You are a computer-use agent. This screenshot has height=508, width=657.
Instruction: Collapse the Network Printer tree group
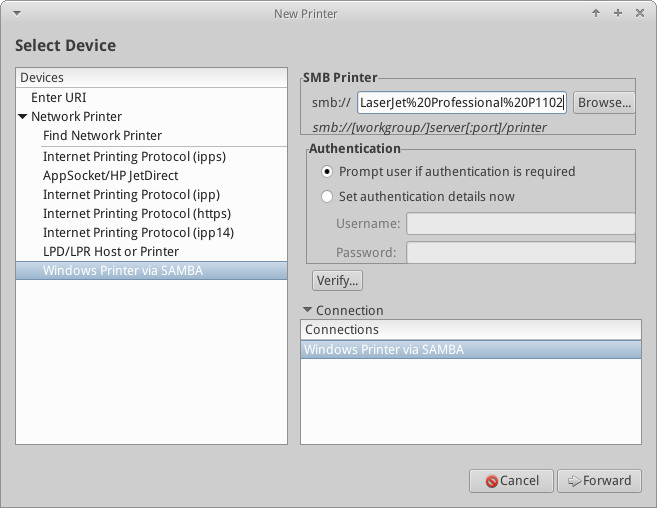(x=22, y=117)
